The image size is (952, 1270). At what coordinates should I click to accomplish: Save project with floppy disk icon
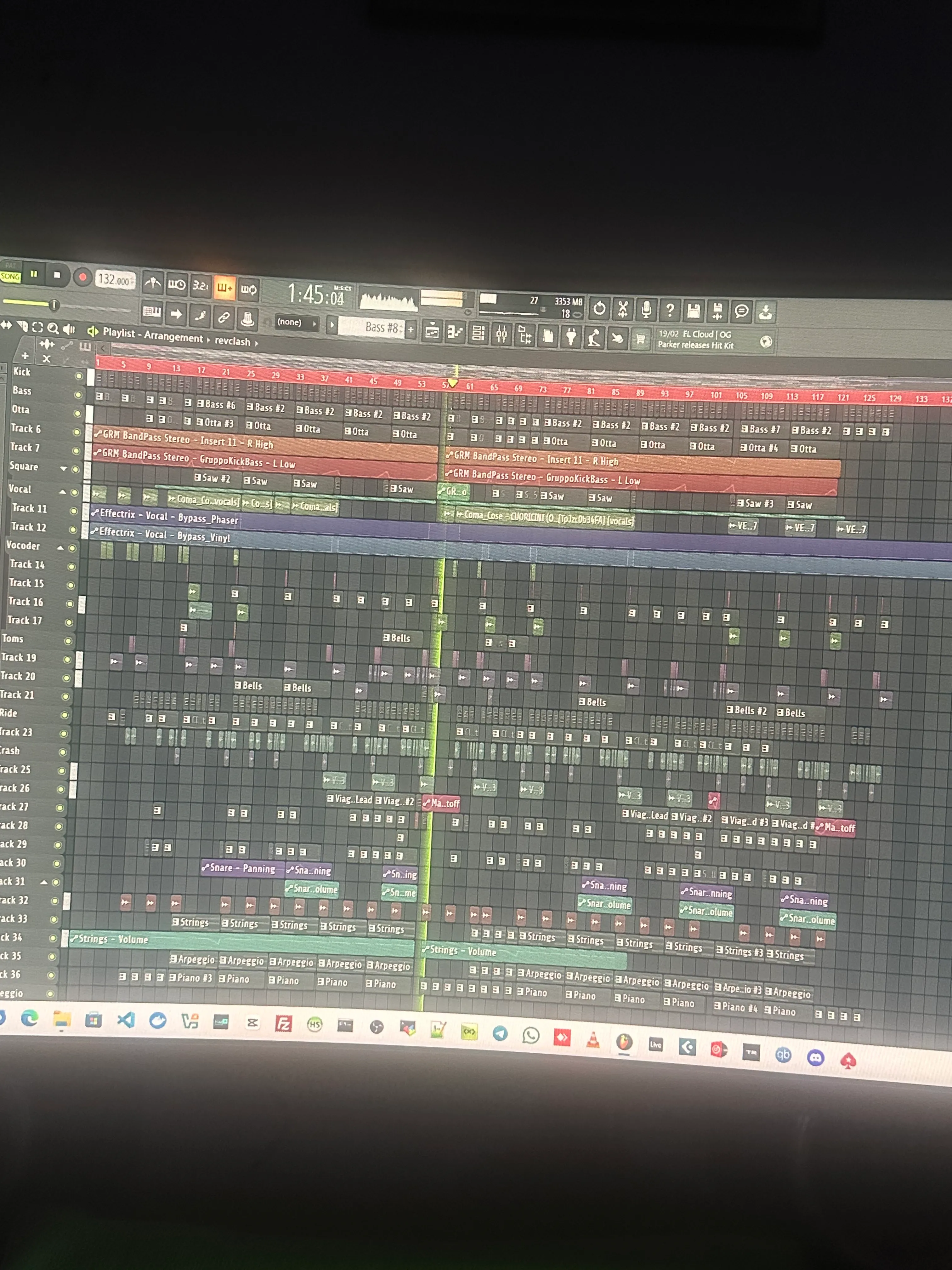(694, 311)
